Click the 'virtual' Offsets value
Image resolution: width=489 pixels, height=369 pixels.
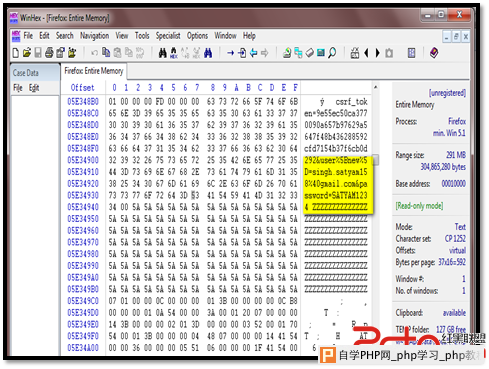pos(457,250)
